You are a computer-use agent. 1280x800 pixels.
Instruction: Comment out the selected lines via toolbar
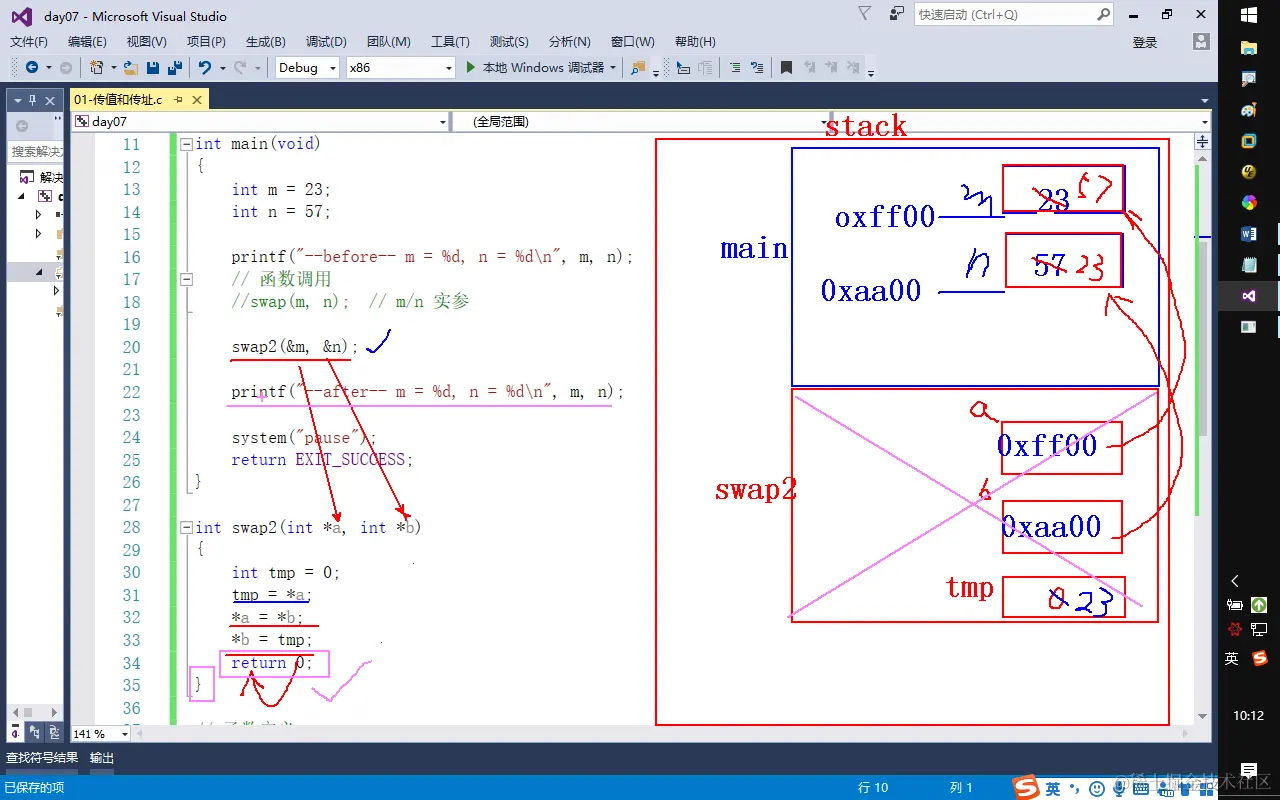click(735, 68)
